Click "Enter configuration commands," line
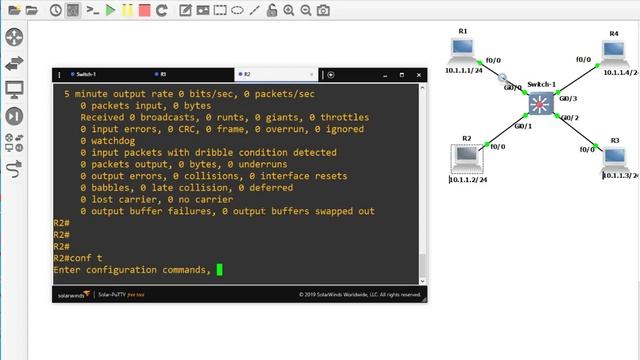Viewport: 640px width, 360px height. click(x=132, y=270)
